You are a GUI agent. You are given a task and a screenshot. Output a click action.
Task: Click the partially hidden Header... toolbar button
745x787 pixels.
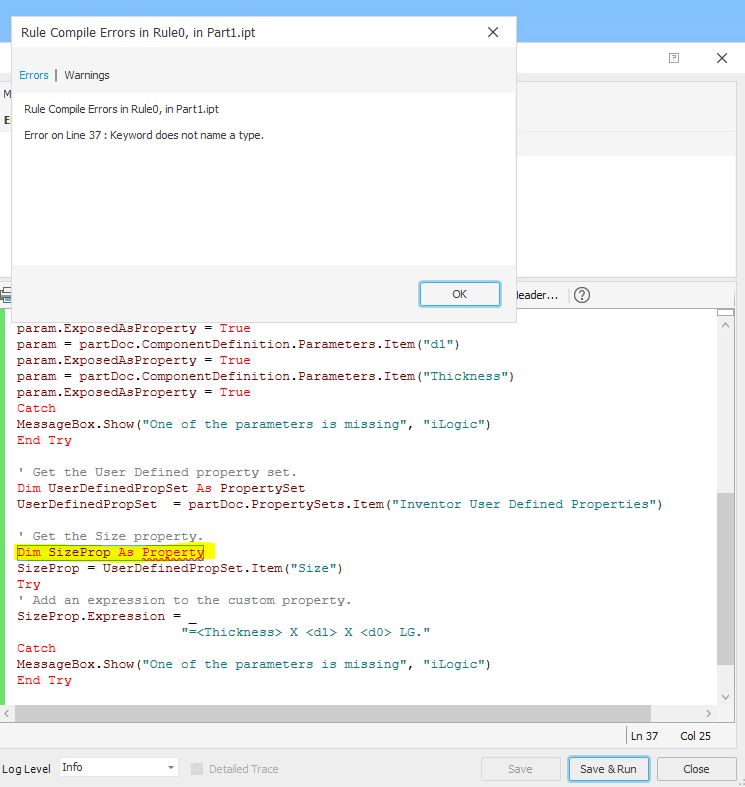pyautogui.click(x=537, y=295)
